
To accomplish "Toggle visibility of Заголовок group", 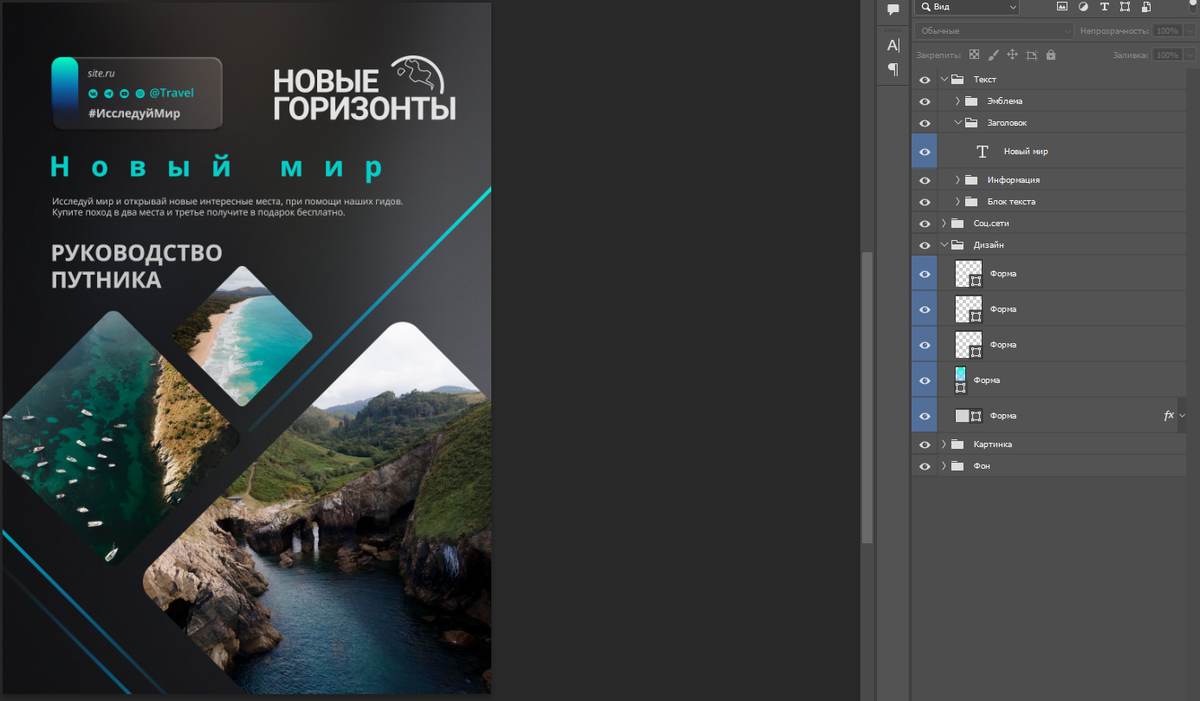I will [924, 123].
